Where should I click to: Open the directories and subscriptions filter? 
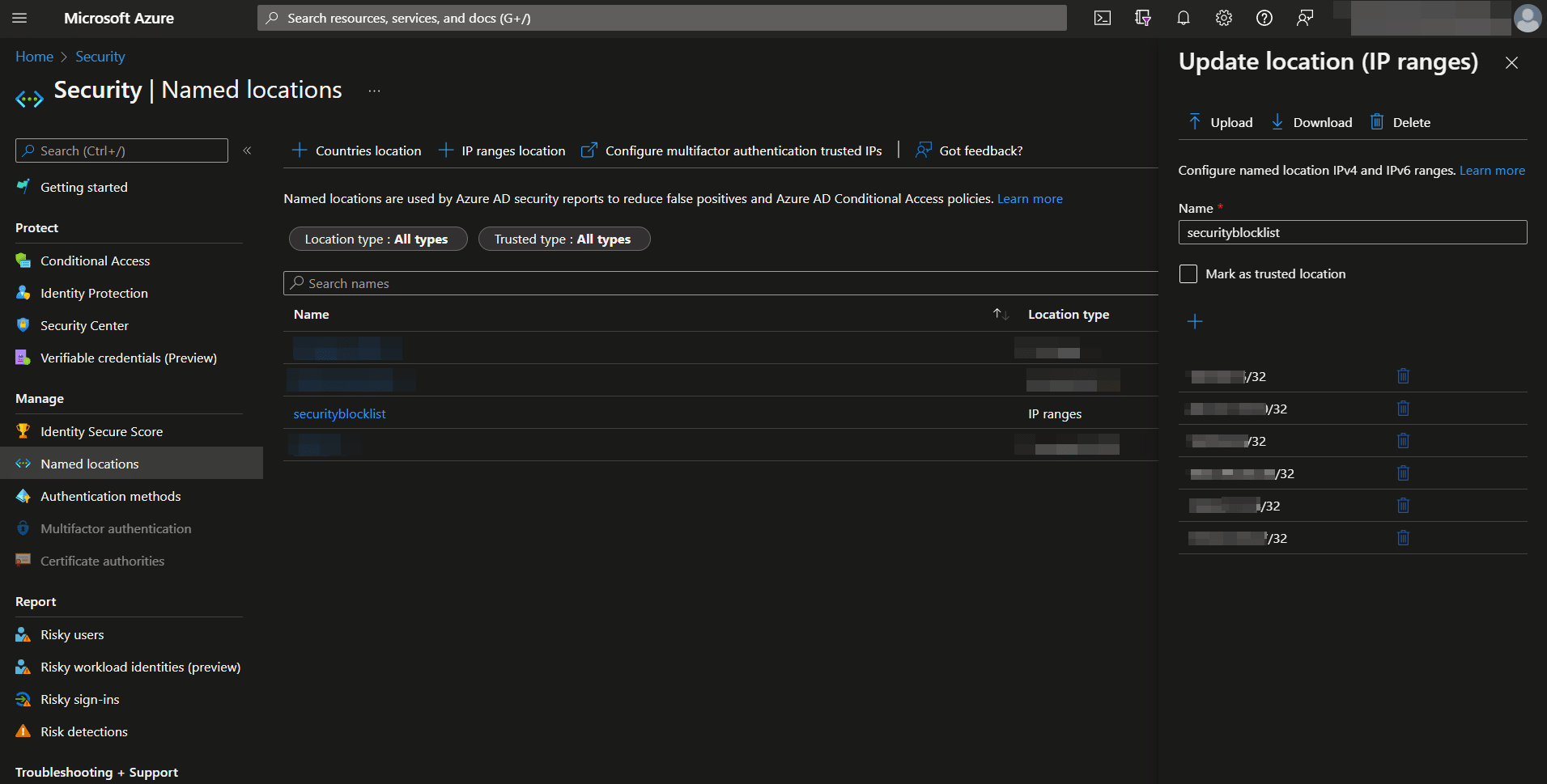[1142, 18]
